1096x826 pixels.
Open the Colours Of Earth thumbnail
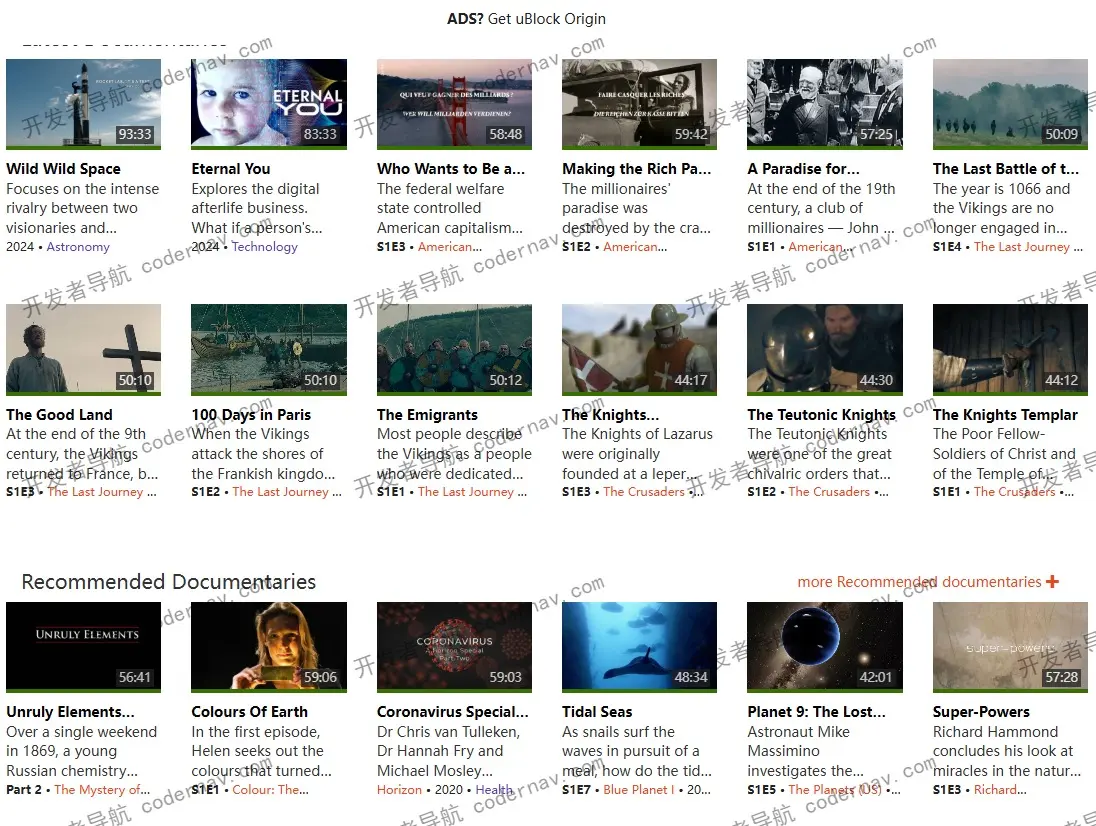(x=269, y=646)
